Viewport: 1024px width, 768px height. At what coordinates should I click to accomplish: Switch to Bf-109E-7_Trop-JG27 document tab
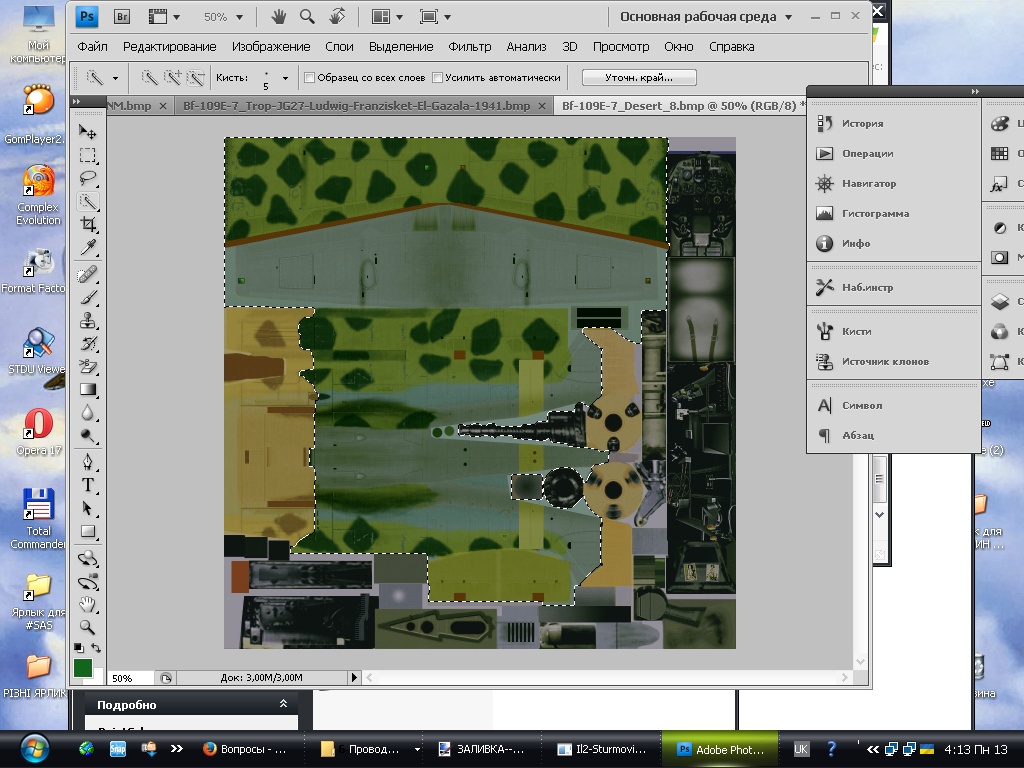point(355,105)
